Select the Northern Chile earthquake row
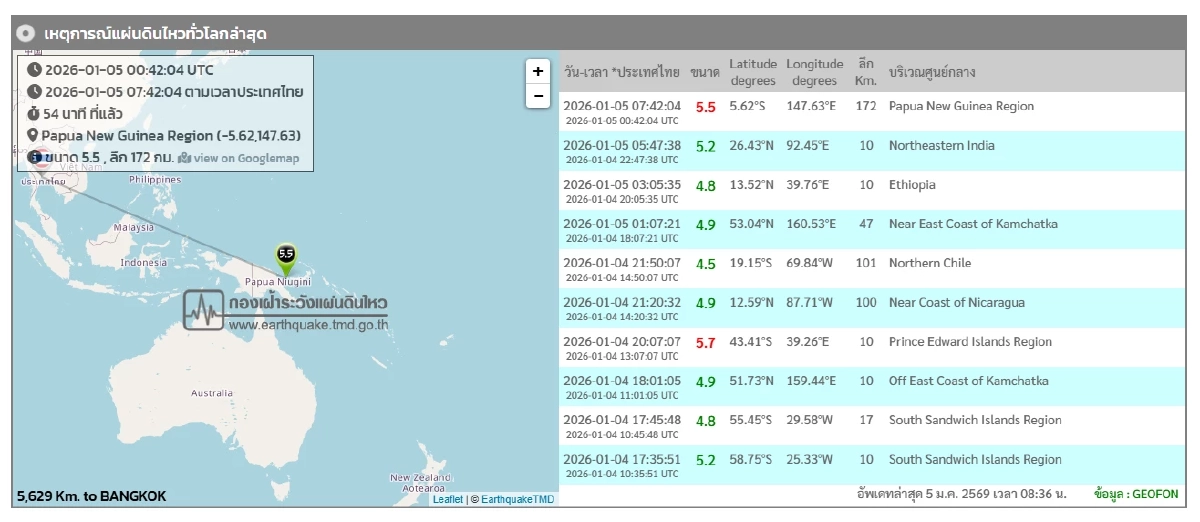 pyautogui.click(x=870, y=269)
